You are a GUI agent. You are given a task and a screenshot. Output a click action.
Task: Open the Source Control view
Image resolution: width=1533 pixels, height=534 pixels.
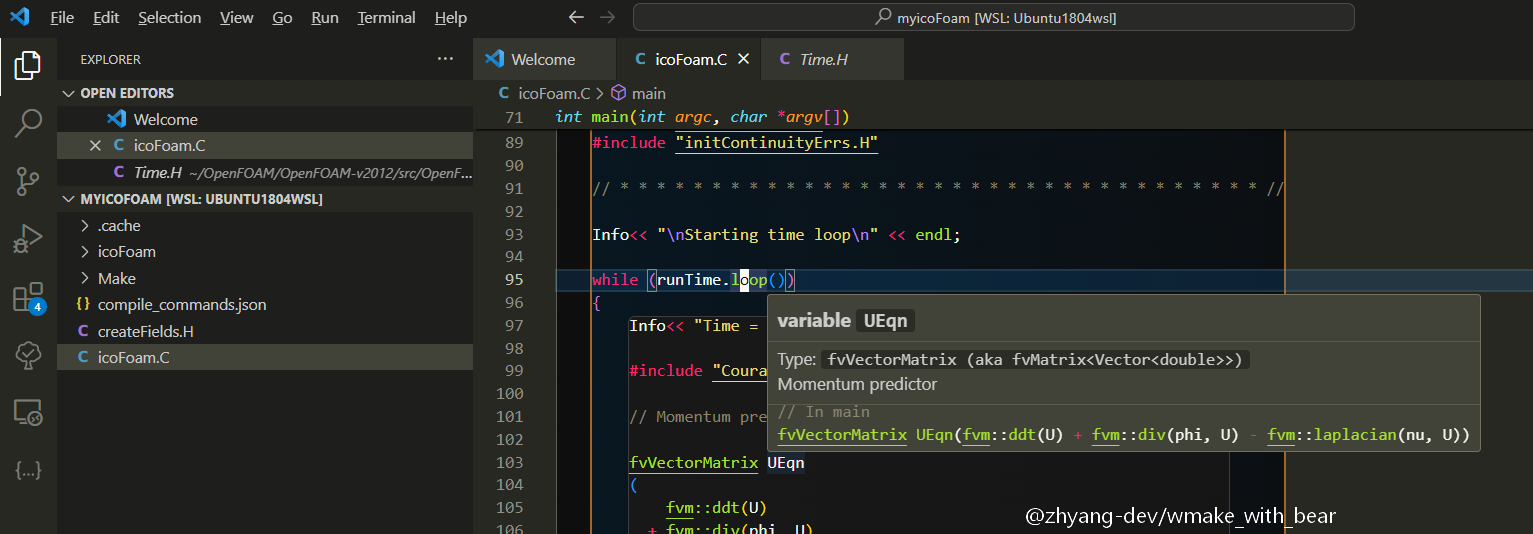pos(28,182)
